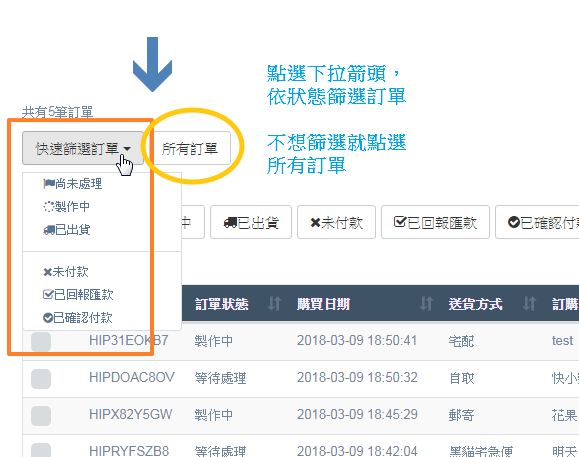Select 已確認付款 circle-check item in dropdown
The width and height of the screenshot is (579, 457).
78,317
